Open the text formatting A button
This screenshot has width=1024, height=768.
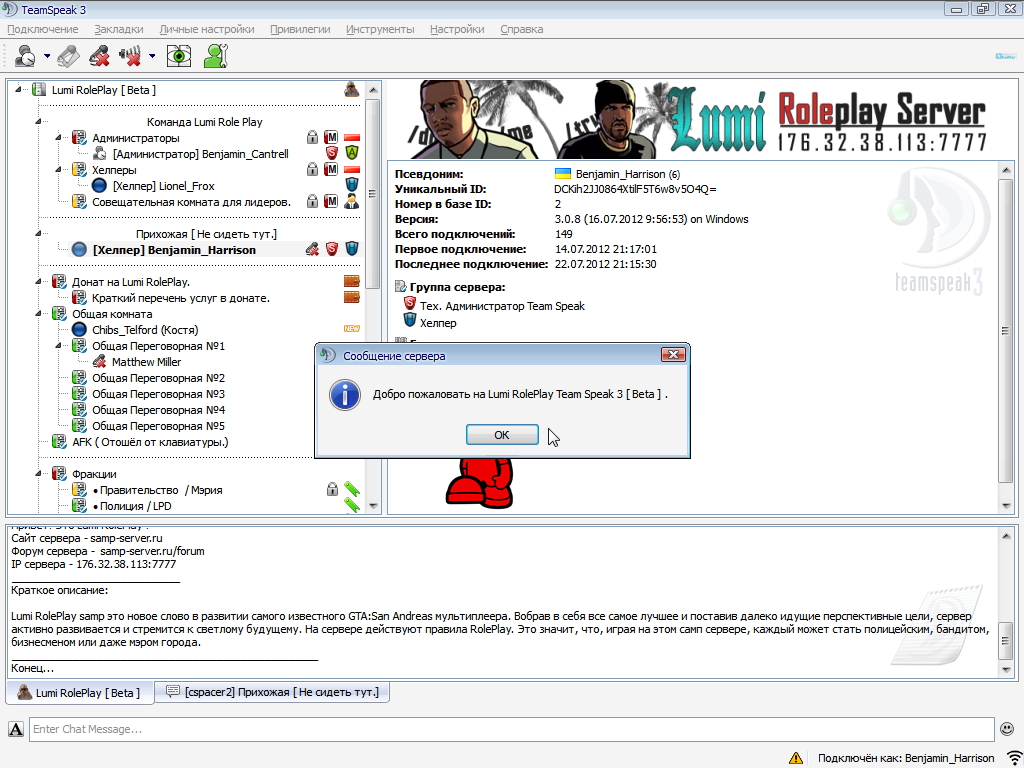16,729
